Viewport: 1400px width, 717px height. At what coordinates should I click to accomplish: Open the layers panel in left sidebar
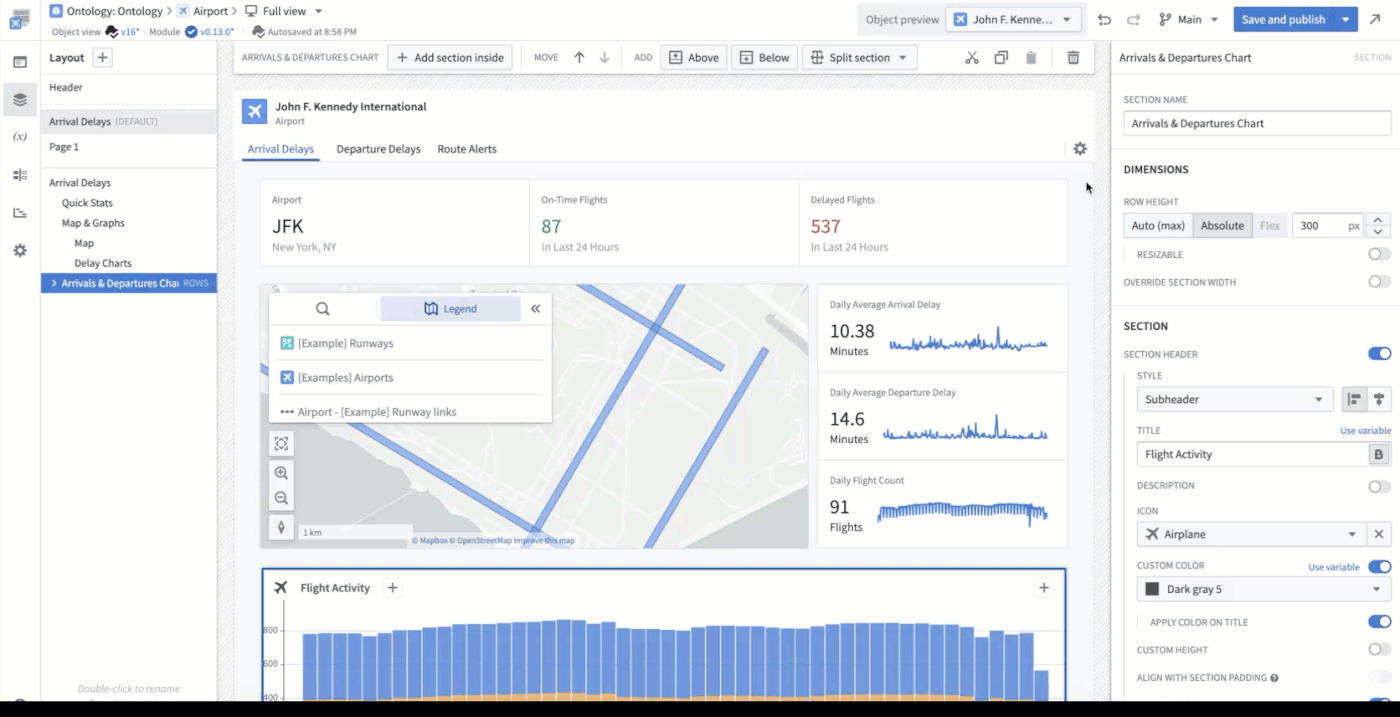20,100
